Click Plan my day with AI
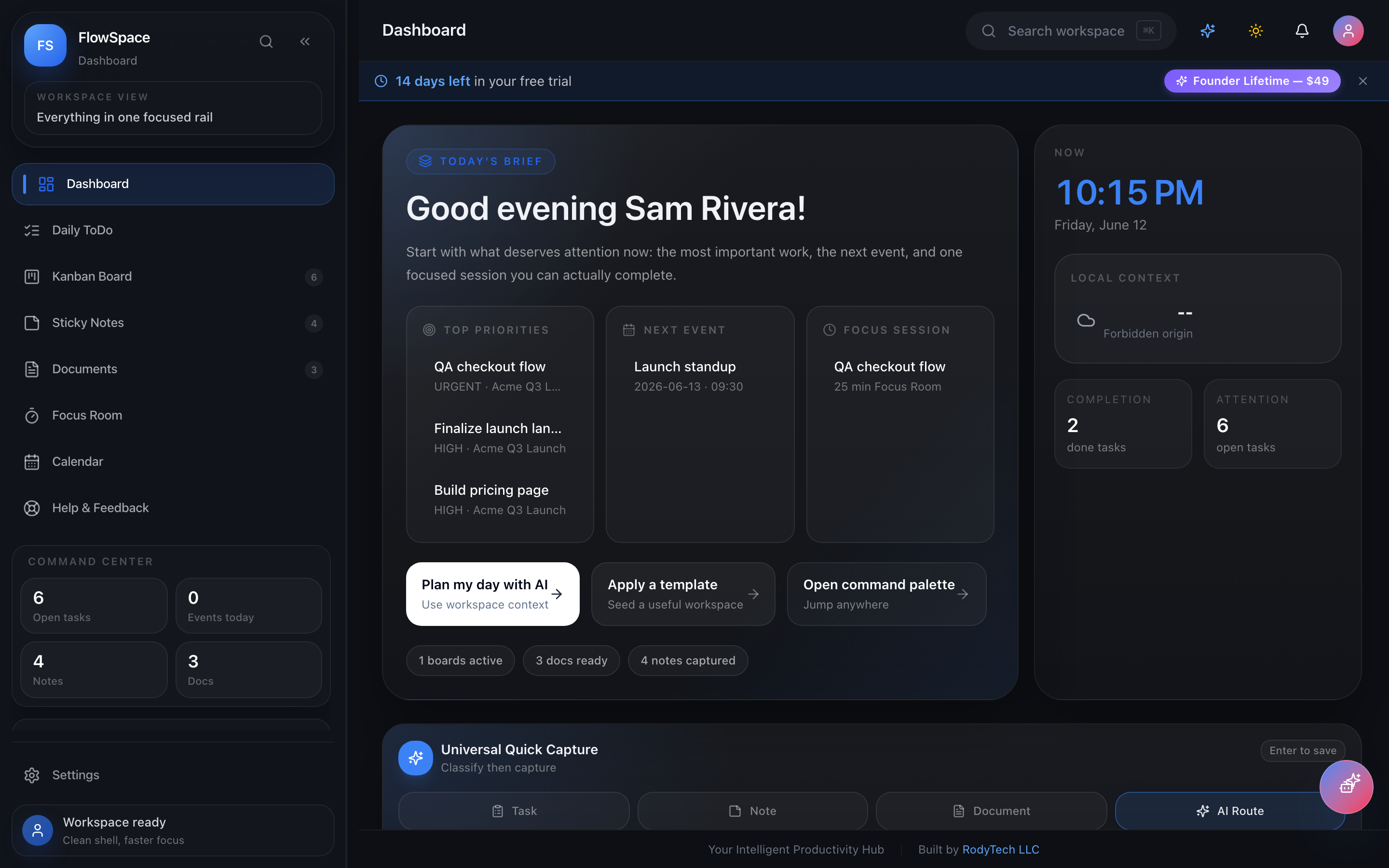The image size is (1389, 868). click(x=492, y=594)
